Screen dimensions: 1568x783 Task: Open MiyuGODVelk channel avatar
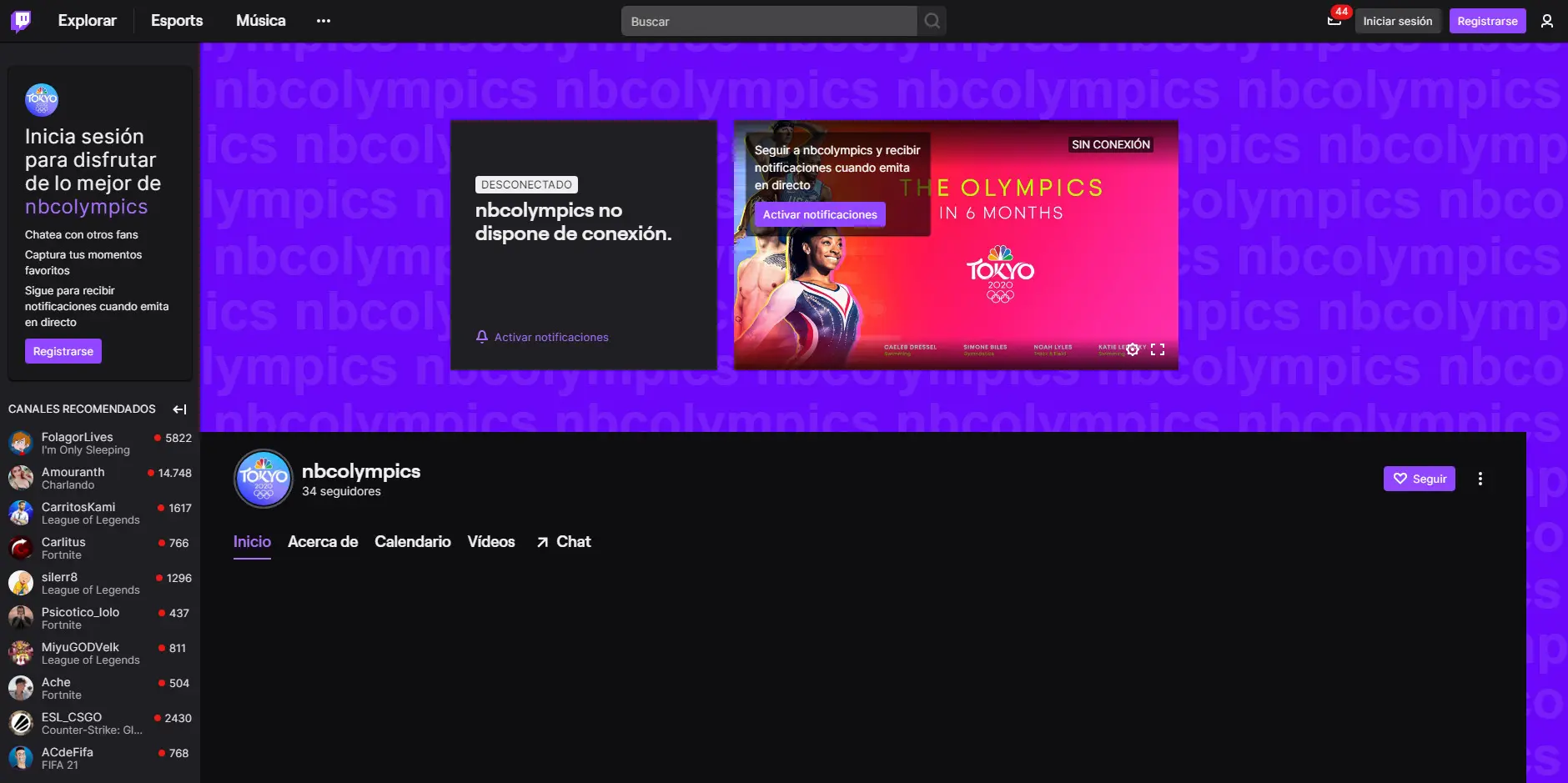pyautogui.click(x=21, y=653)
